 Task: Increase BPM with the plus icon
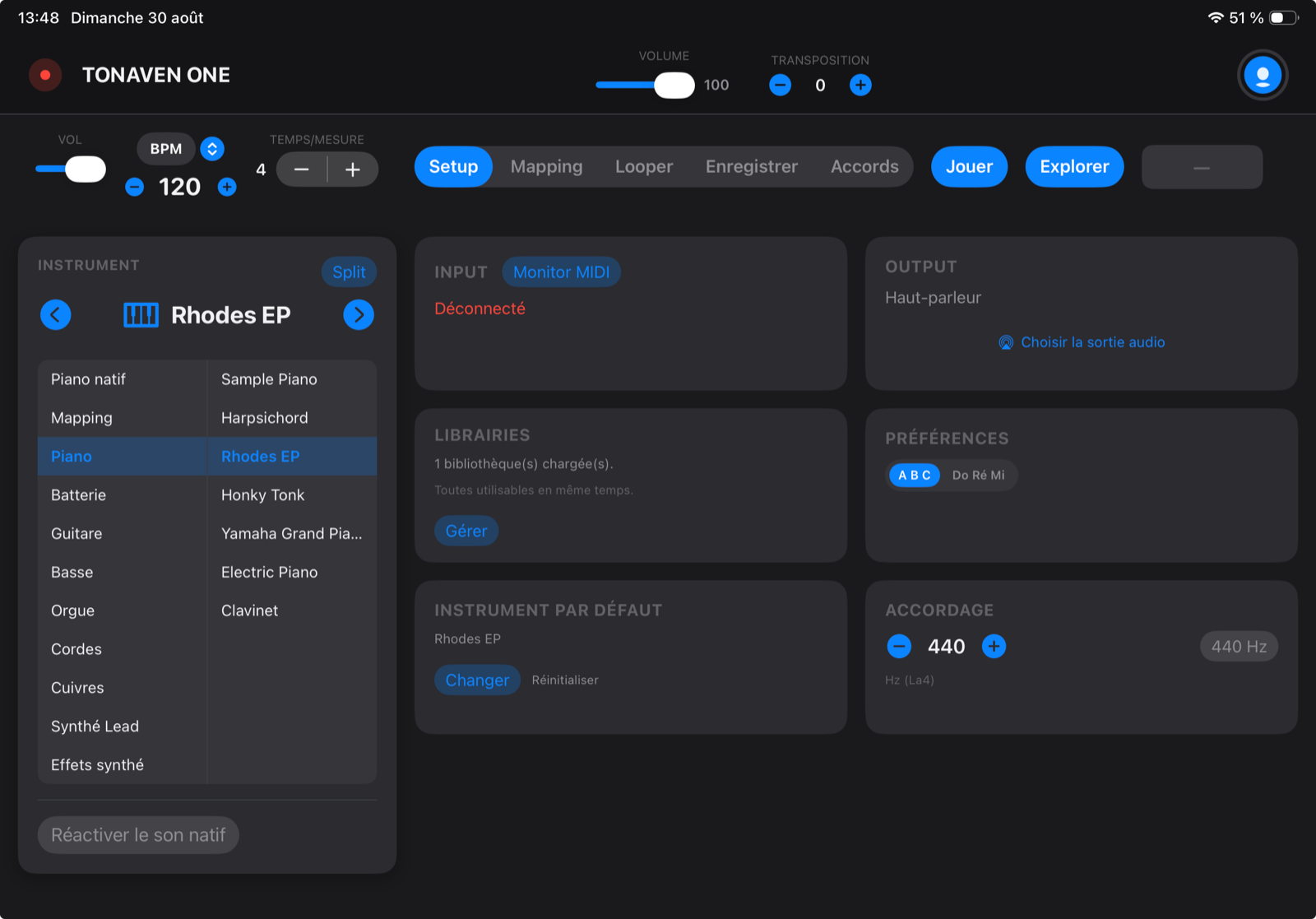[x=227, y=187]
